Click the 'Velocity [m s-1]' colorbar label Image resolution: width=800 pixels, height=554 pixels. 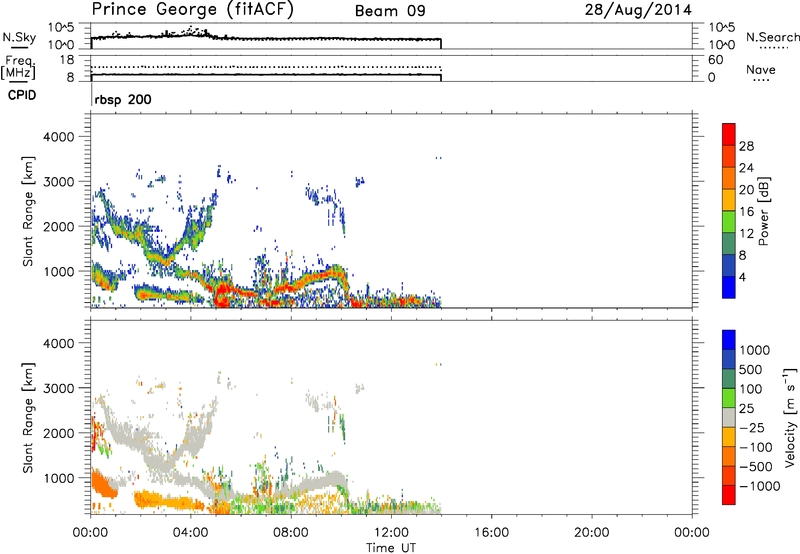pyautogui.click(x=790, y=417)
